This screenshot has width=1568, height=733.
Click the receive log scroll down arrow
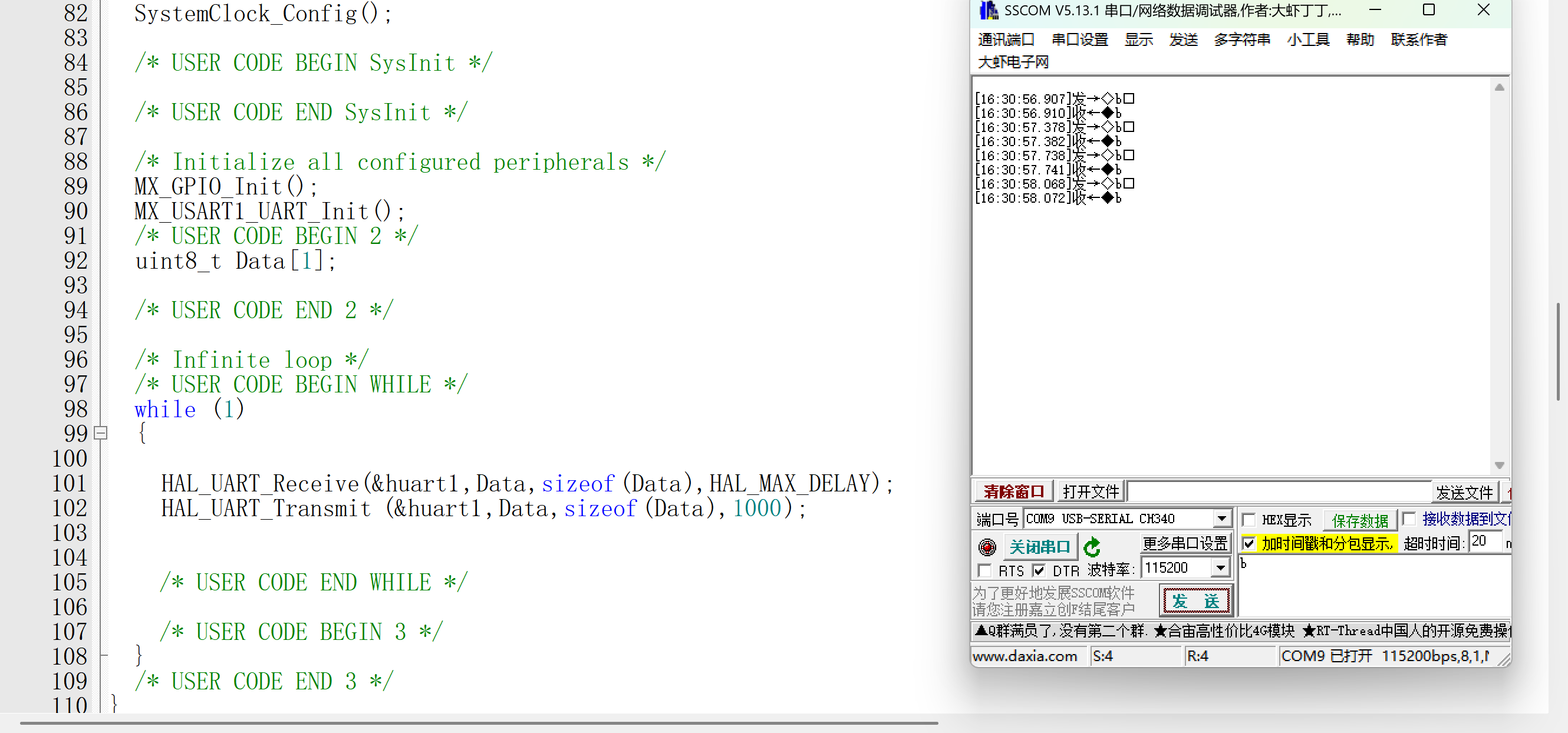pyautogui.click(x=1499, y=465)
